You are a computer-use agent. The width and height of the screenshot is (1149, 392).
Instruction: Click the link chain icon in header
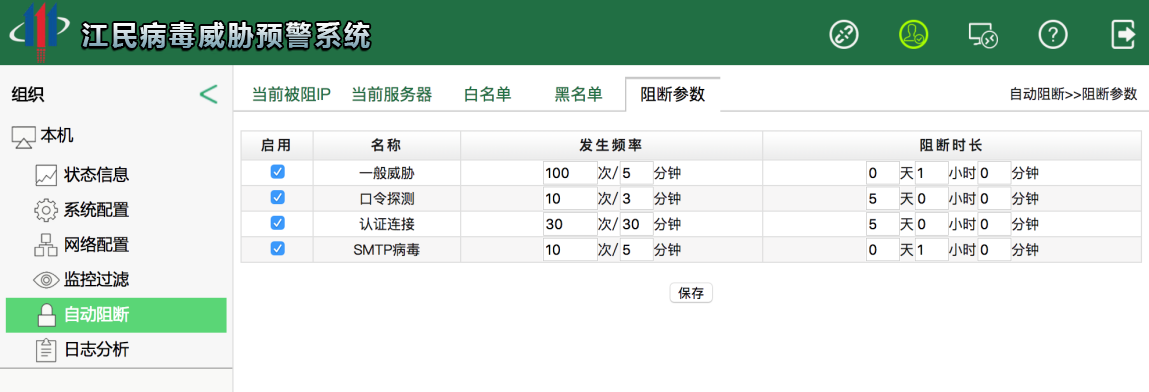[843, 34]
